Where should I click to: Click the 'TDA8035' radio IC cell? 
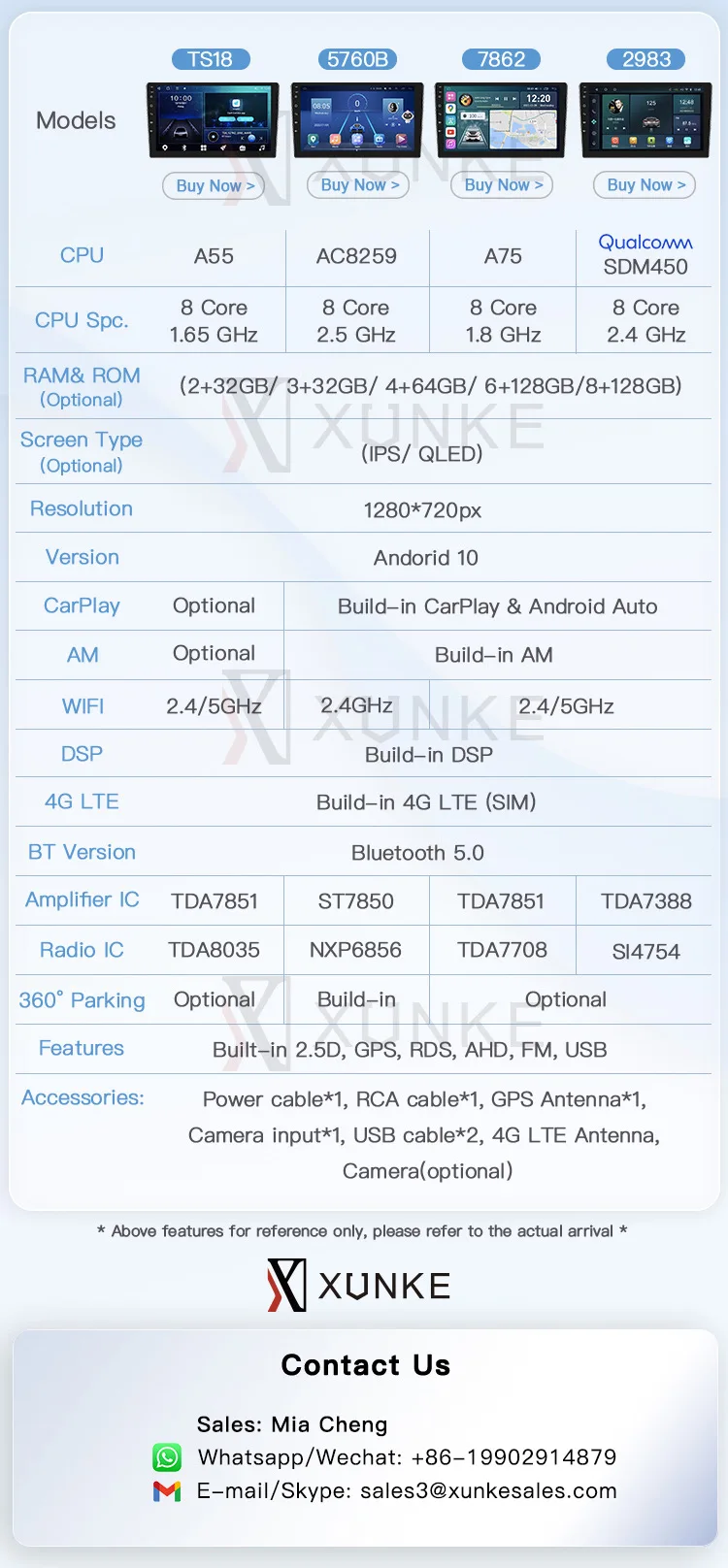(x=214, y=950)
